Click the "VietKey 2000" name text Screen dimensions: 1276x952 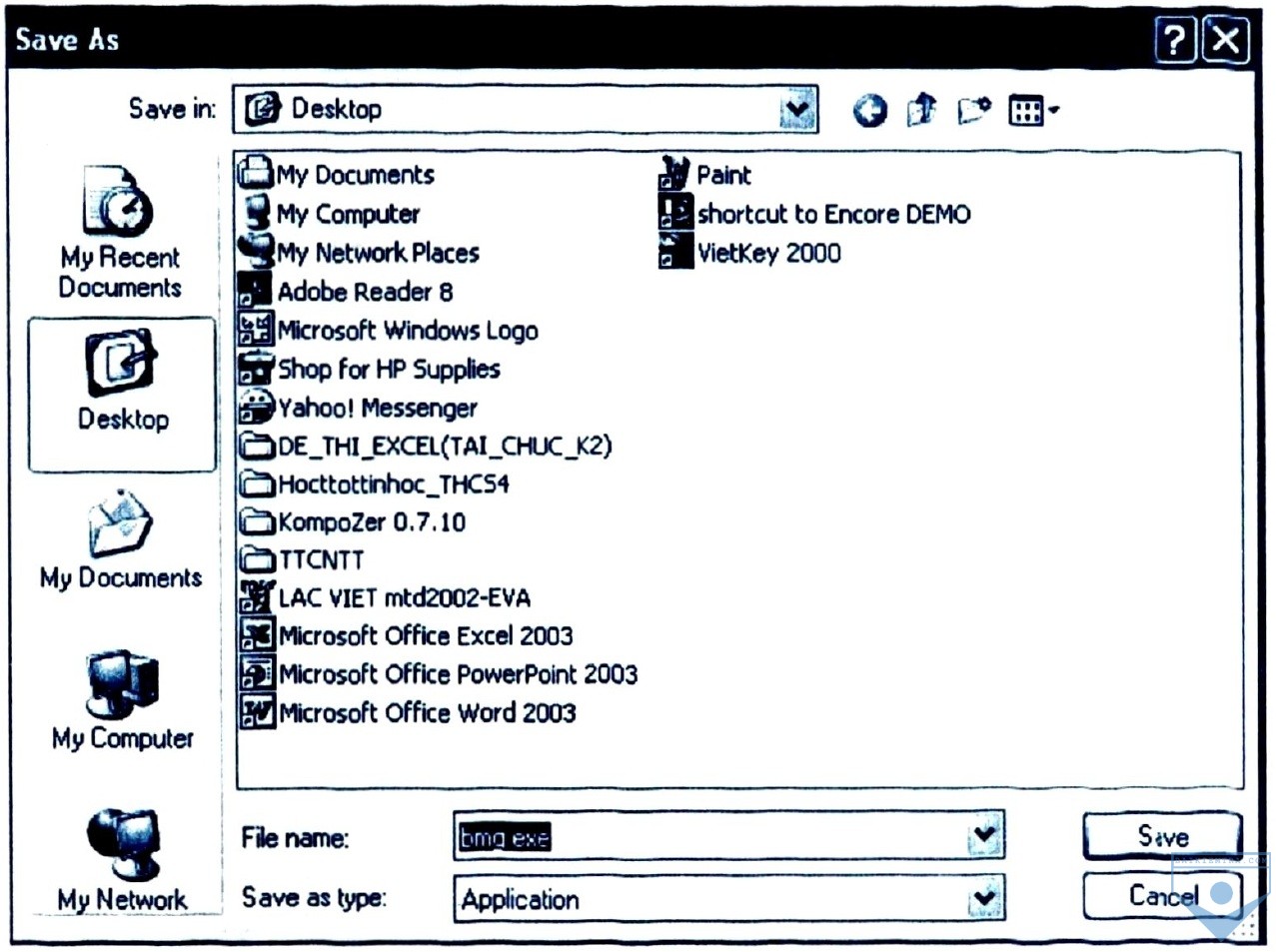click(768, 253)
